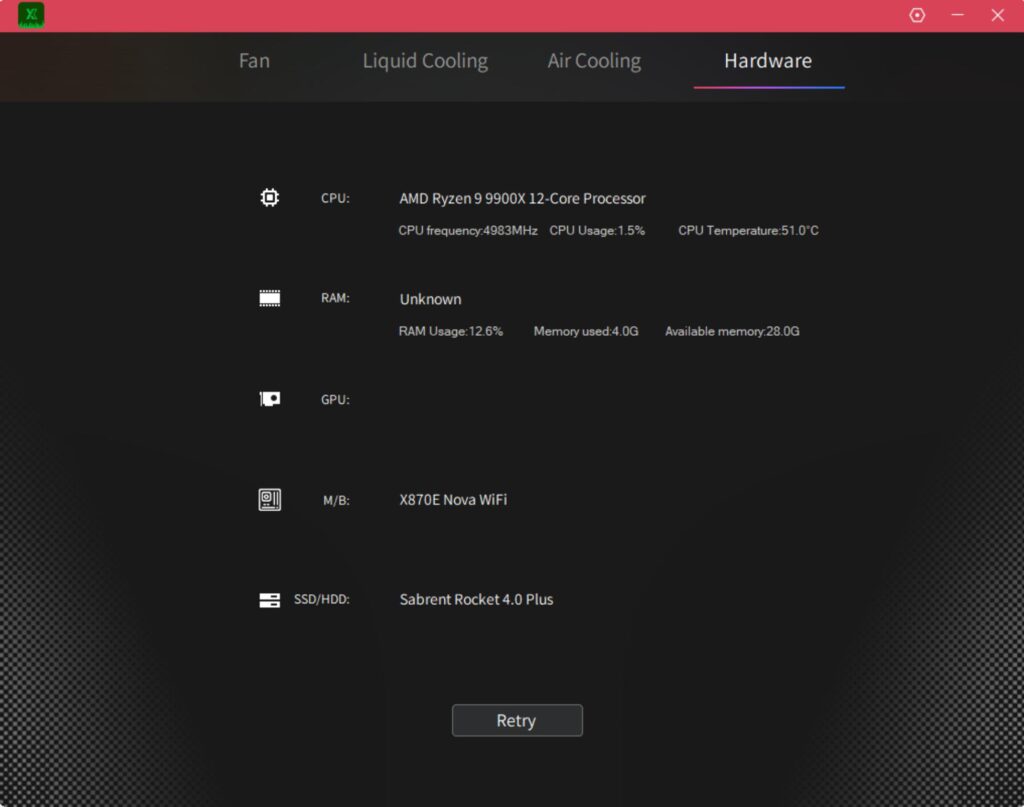This screenshot has height=807, width=1024.
Task: Open the Liquid Cooling tab
Action: pyautogui.click(x=425, y=61)
